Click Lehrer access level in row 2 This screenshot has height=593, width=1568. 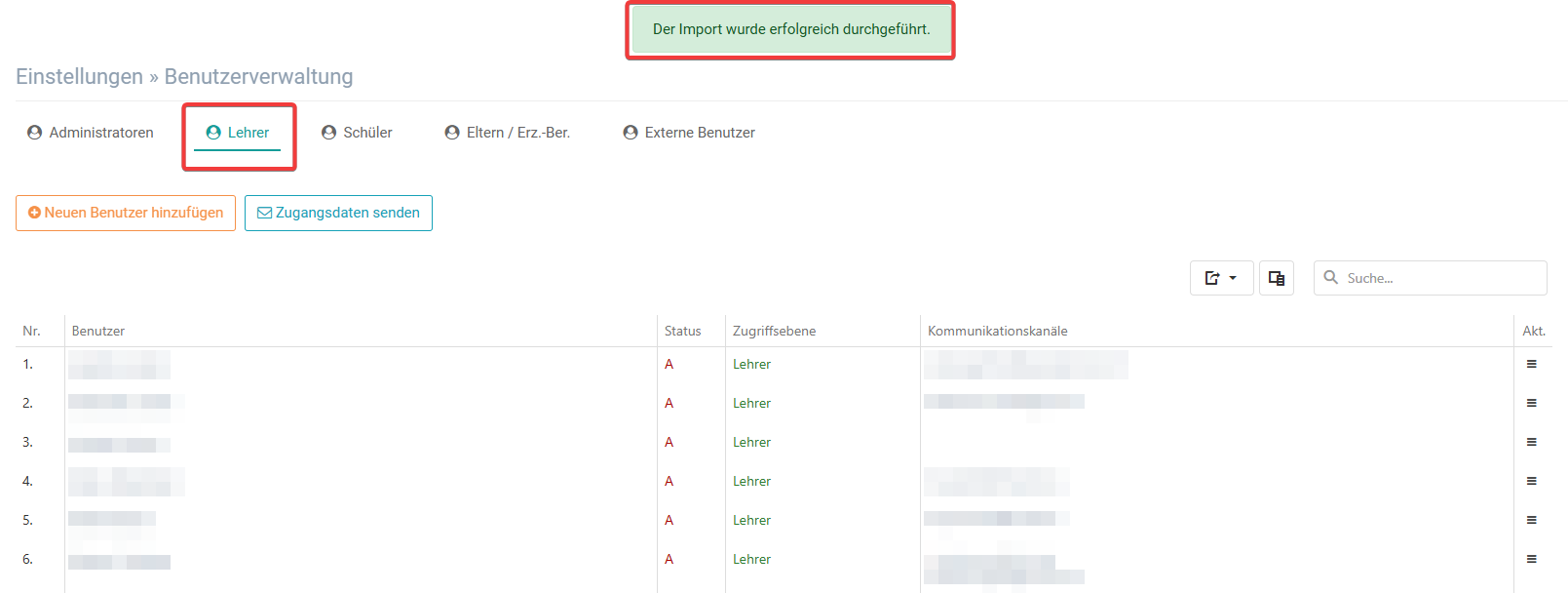tap(752, 403)
